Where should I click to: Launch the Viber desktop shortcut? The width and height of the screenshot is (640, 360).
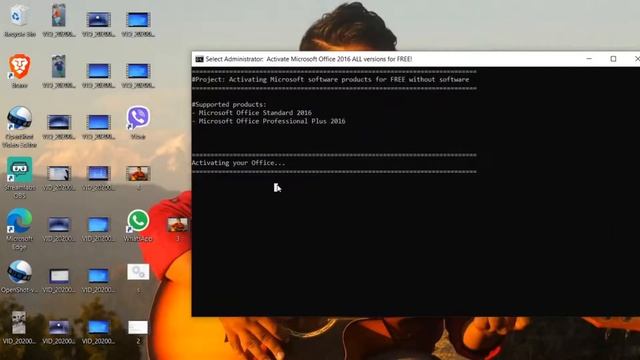(138, 122)
